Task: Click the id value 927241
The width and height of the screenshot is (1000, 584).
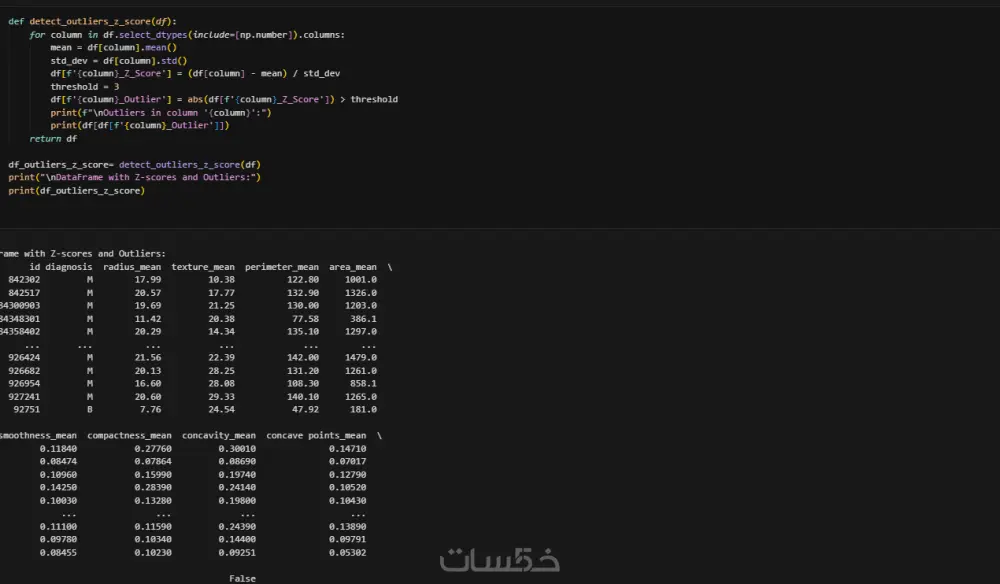Action: [24, 397]
